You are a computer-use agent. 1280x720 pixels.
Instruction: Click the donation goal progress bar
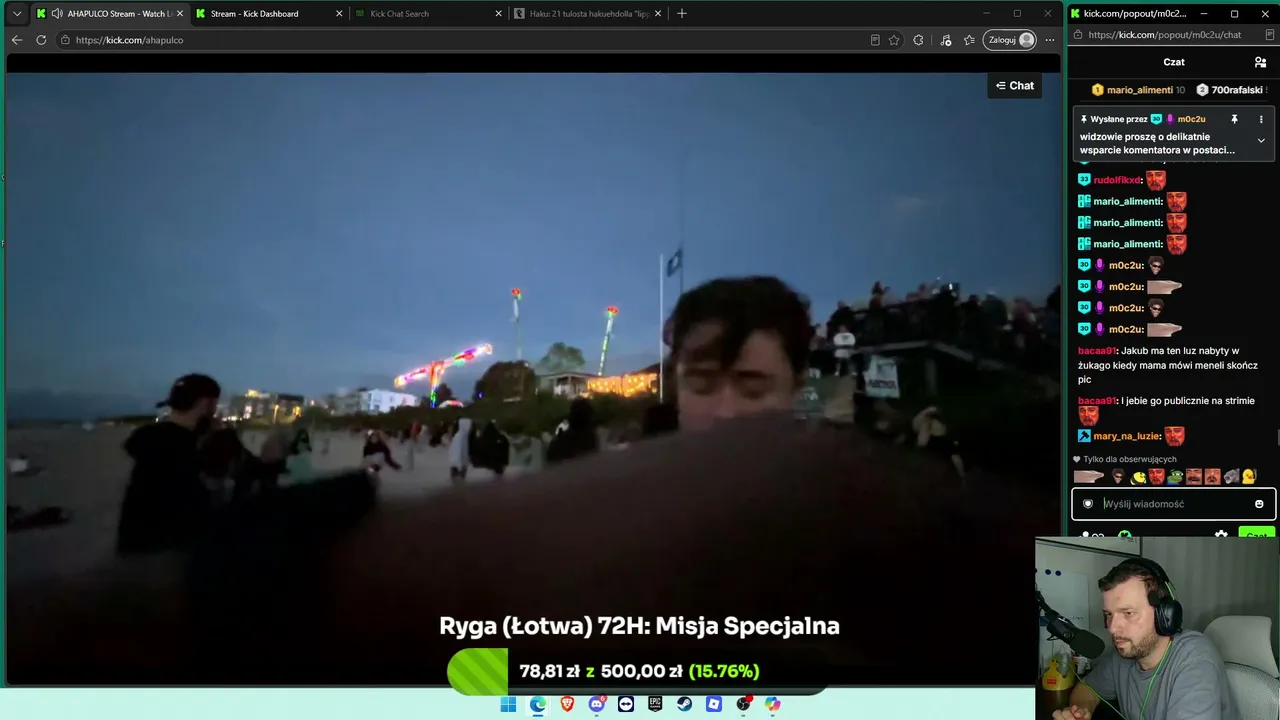638,671
